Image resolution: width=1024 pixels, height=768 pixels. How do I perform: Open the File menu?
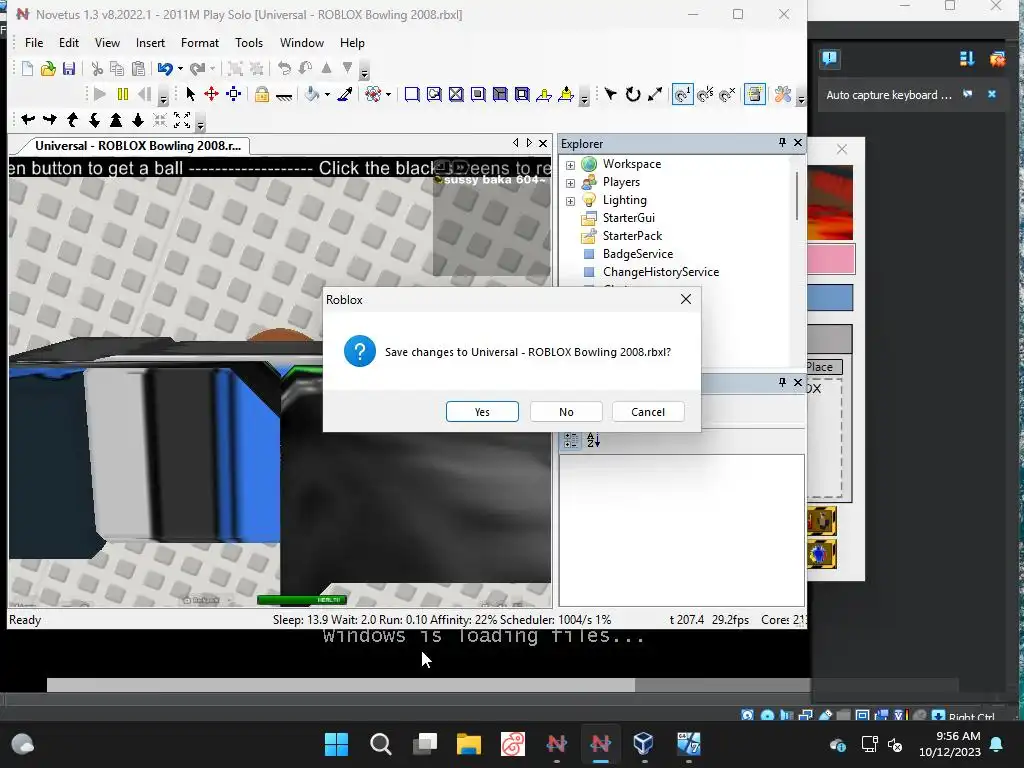34,42
